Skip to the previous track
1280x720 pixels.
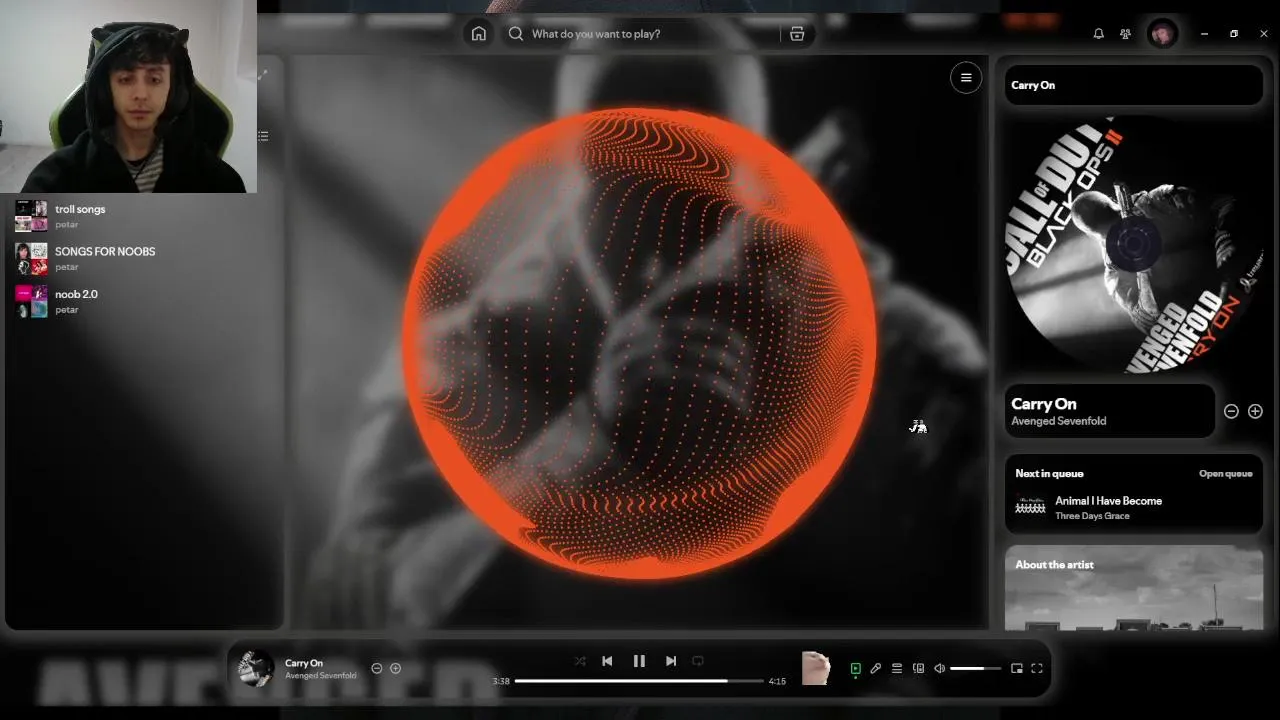coord(607,661)
